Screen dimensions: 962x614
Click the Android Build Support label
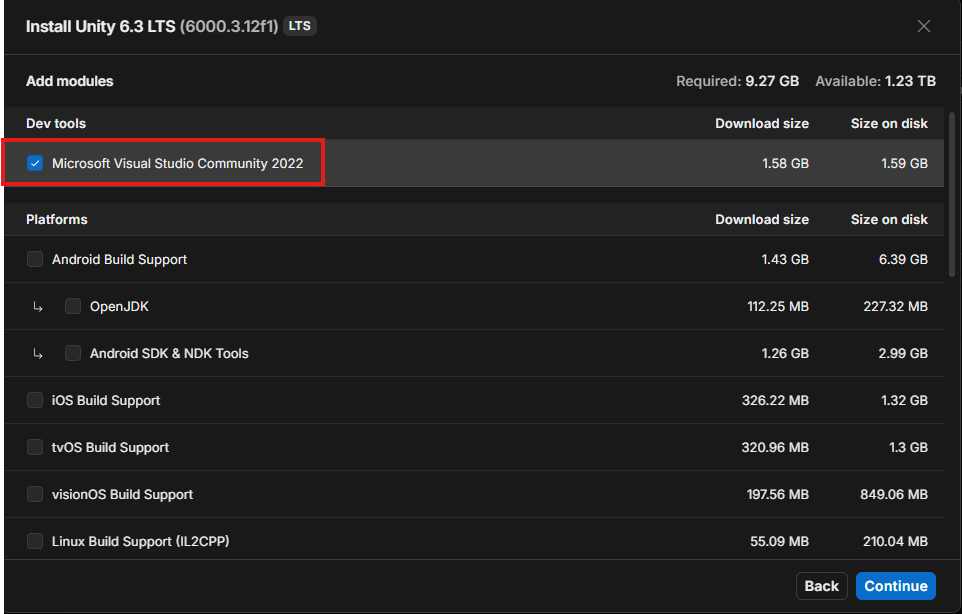[x=119, y=259]
